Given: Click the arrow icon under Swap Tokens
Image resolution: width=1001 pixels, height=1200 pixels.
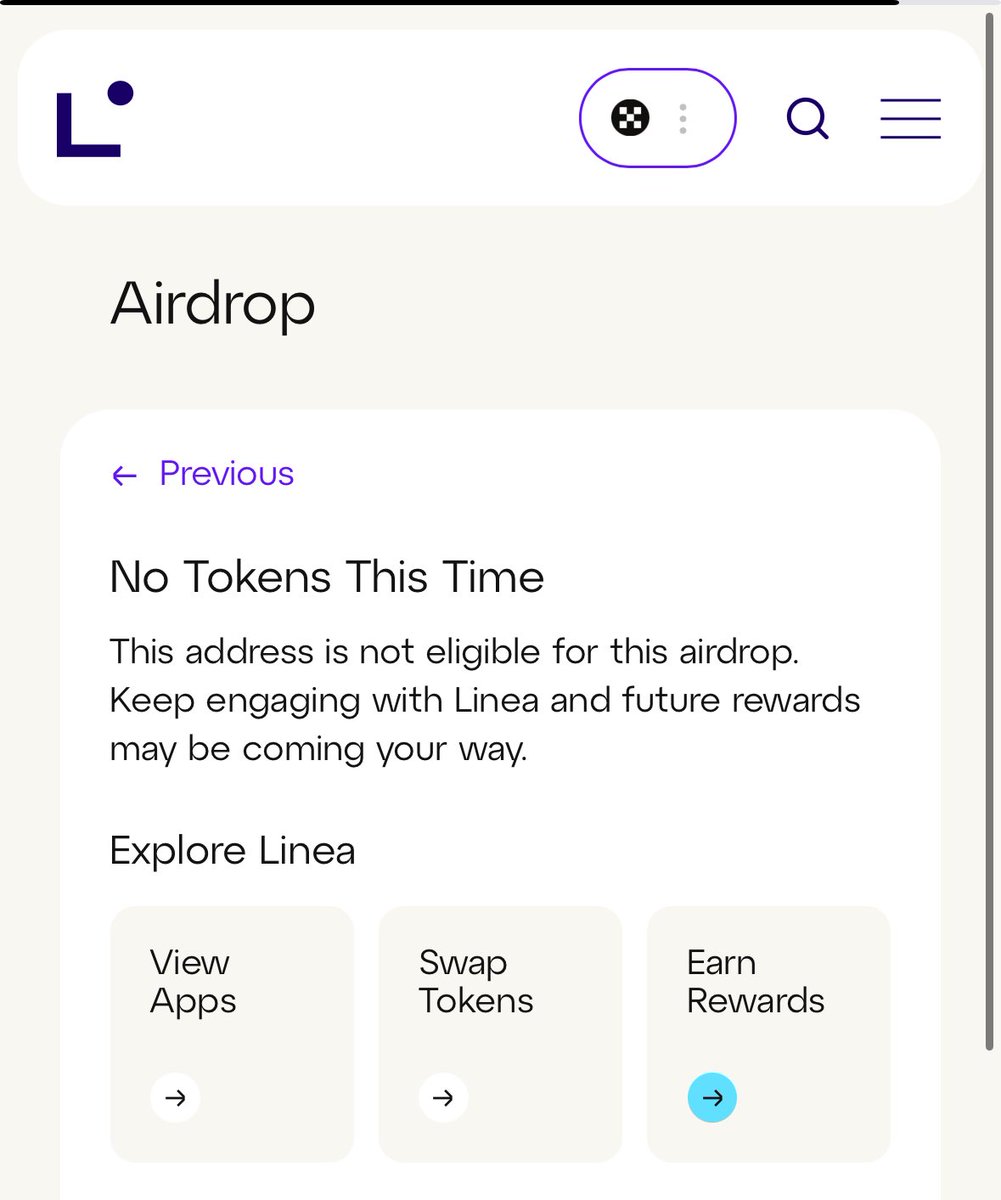Looking at the screenshot, I should click(x=443, y=1098).
